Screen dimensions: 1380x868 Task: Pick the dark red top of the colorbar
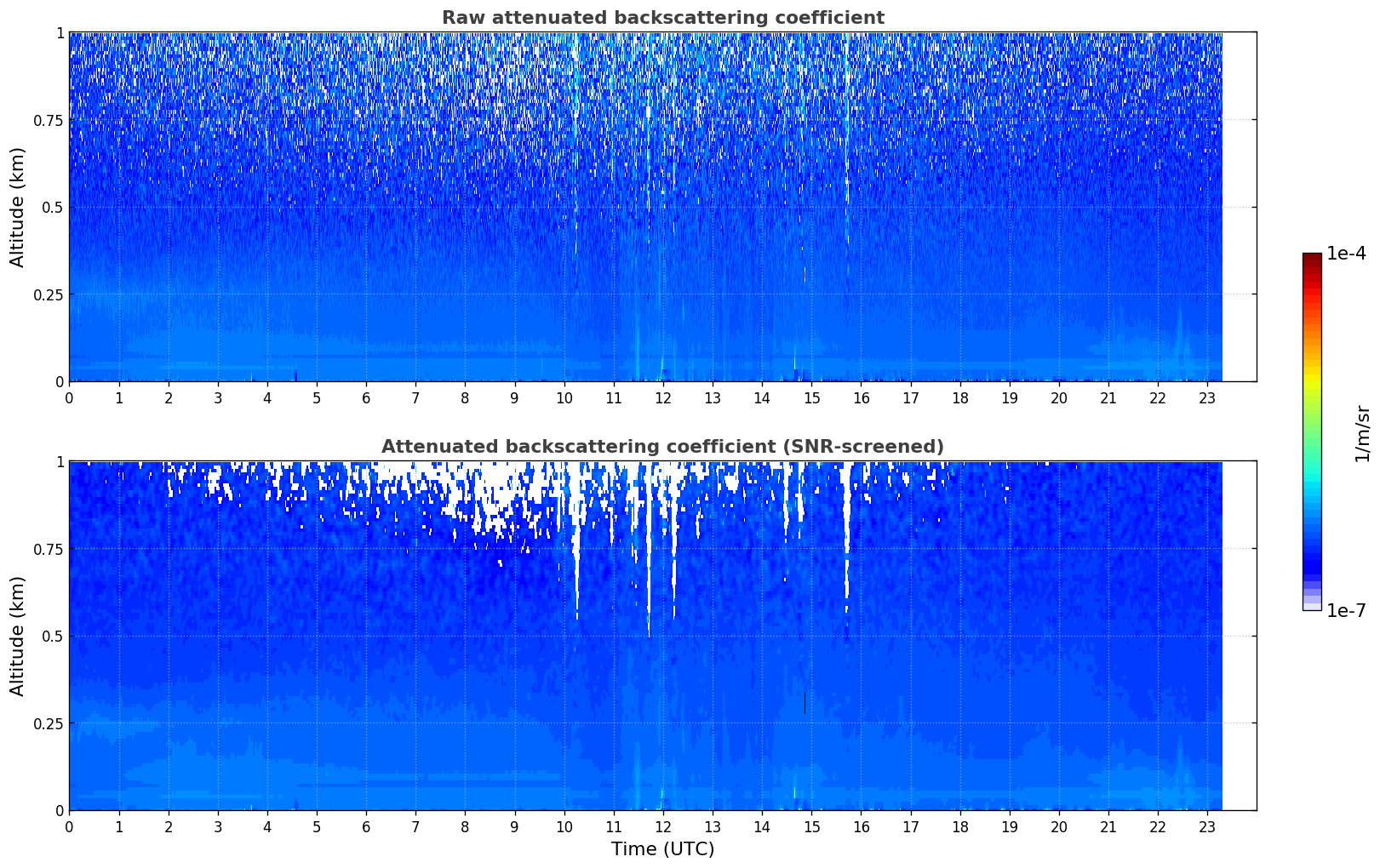[1312, 259]
